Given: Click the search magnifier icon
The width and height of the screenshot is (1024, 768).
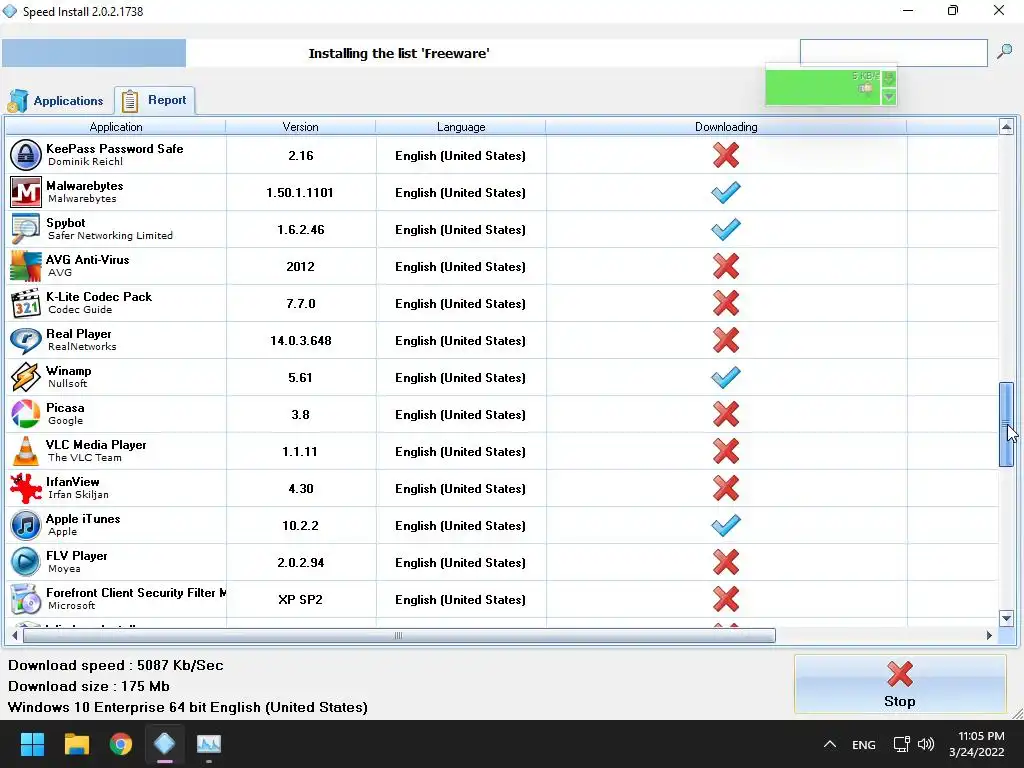Looking at the screenshot, I should click(1004, 52).
